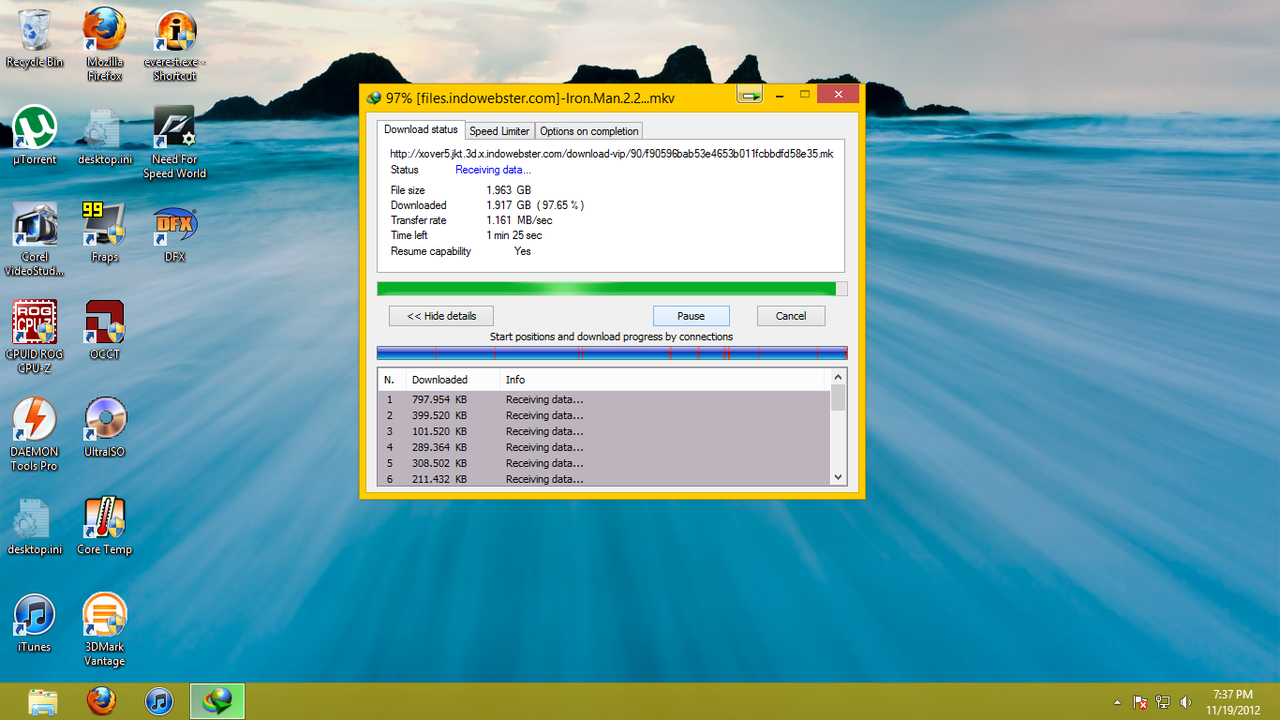The image size is (1280, 720).
Task: Open File Explorer from taskbar
Action: tap(43, 701)
